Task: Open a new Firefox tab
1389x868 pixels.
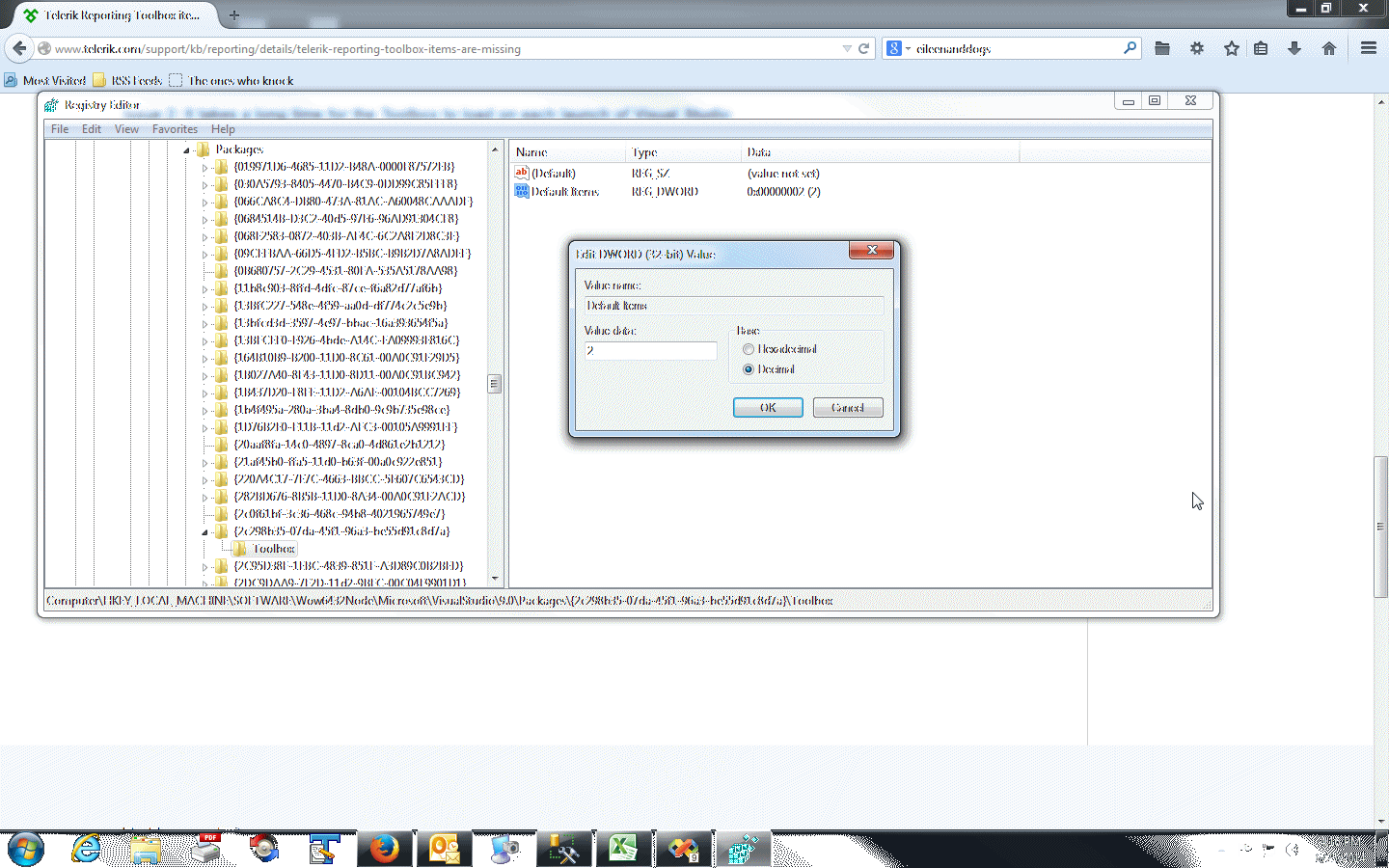Action: 233,15
